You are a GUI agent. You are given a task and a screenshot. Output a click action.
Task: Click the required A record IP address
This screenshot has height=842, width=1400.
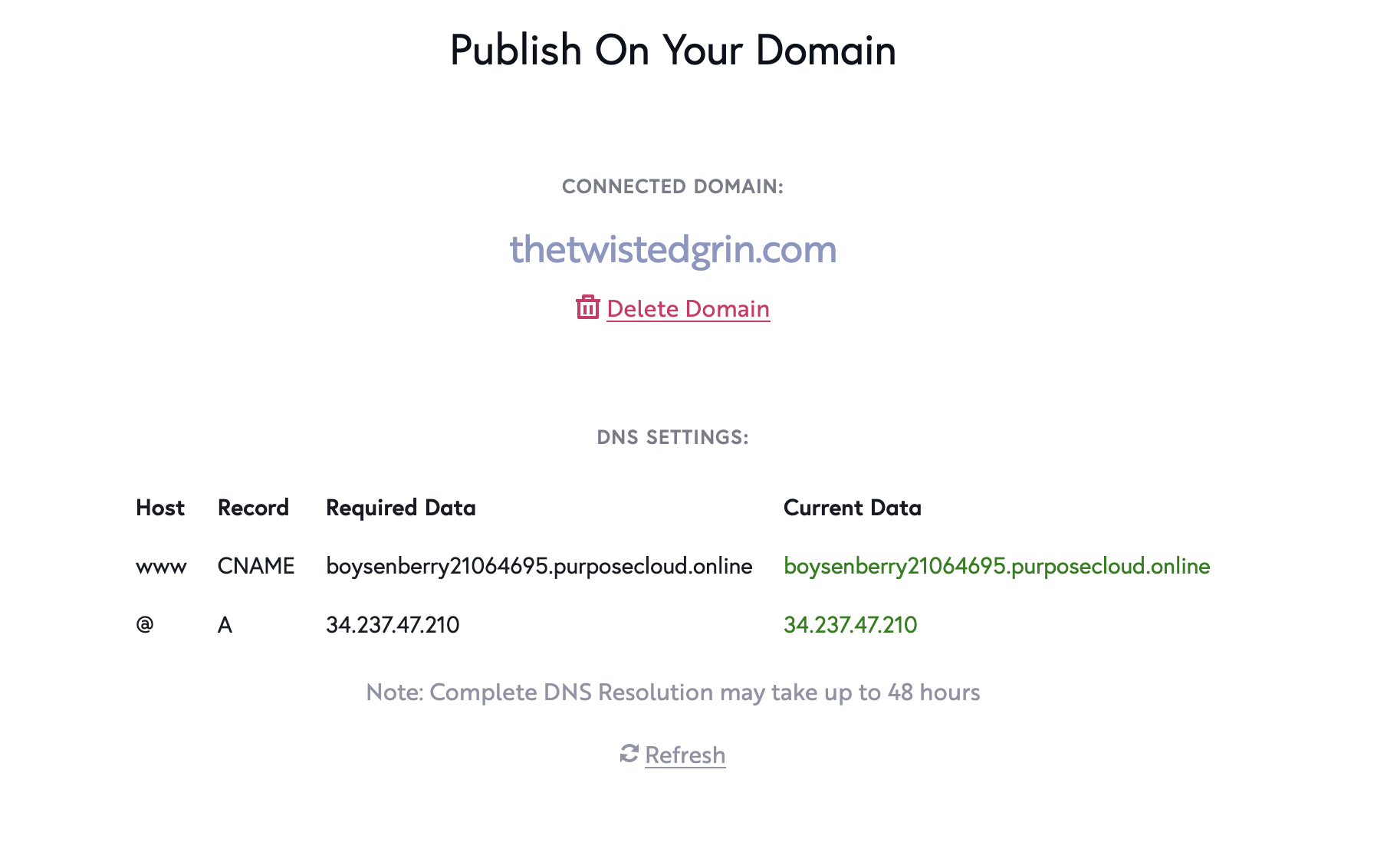pos(393,624)
